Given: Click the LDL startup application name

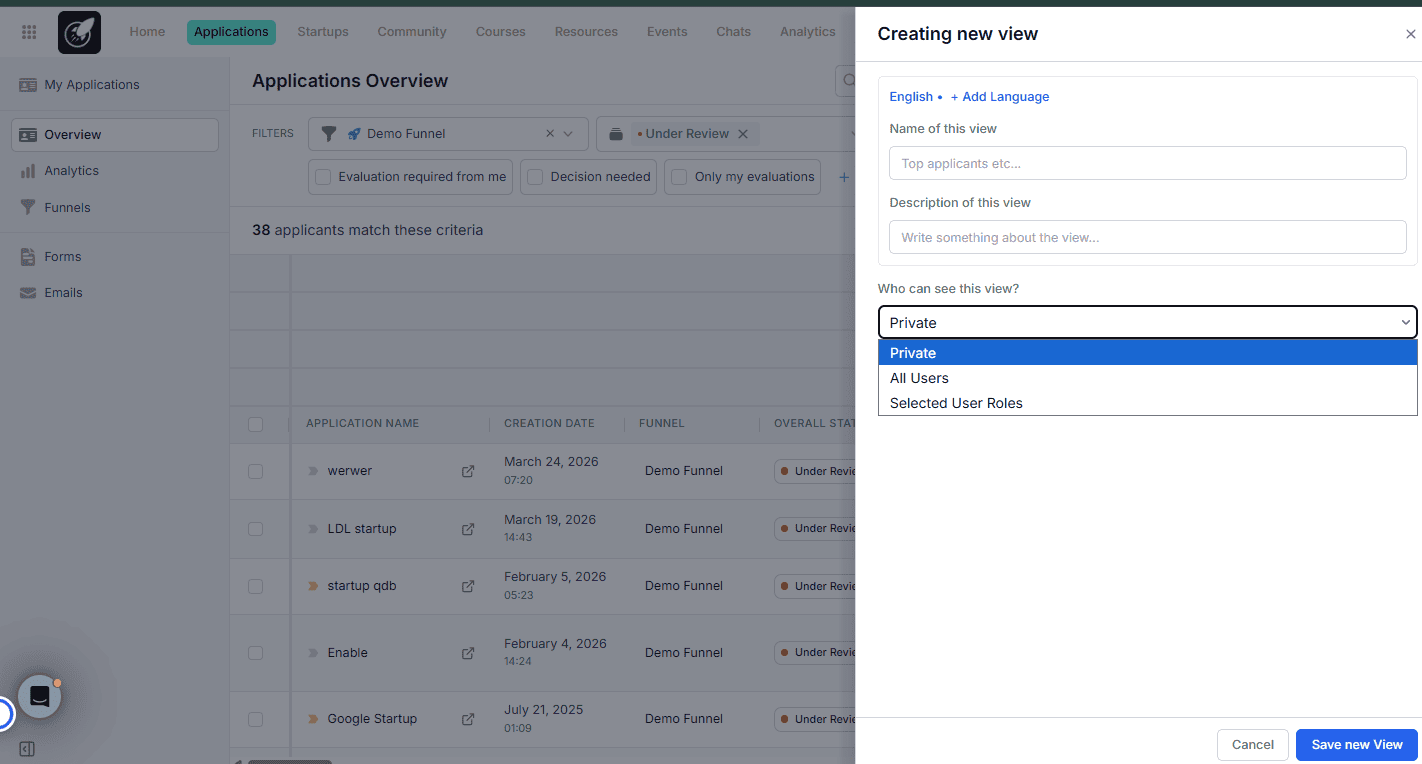Looking at the screenshot, I should (x=362, y=529).
